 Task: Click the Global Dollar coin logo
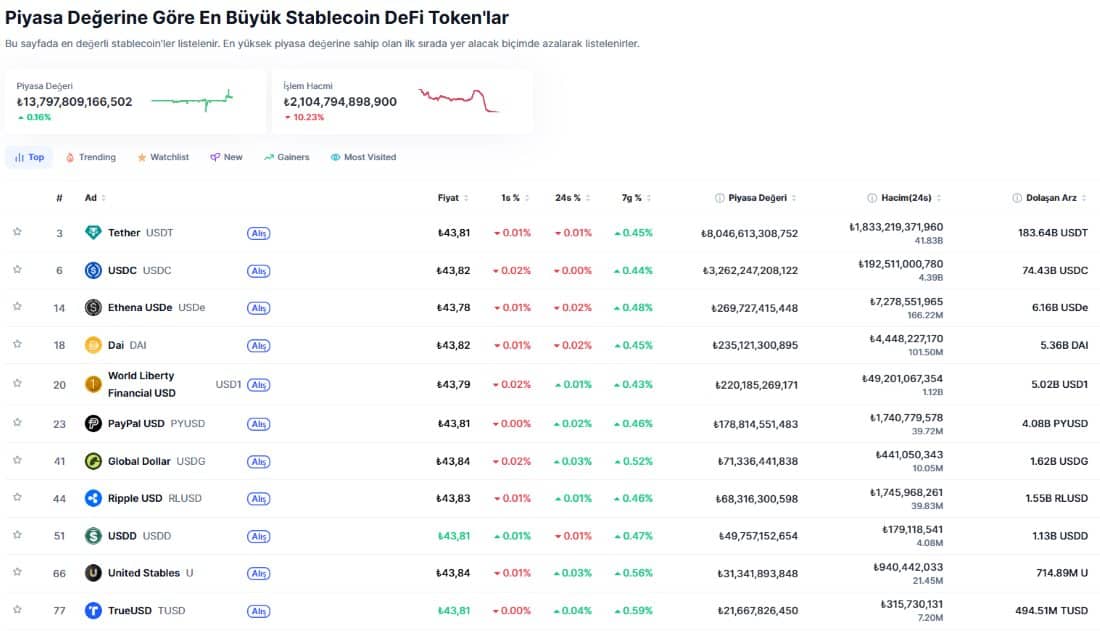click(x=93, y=461)
